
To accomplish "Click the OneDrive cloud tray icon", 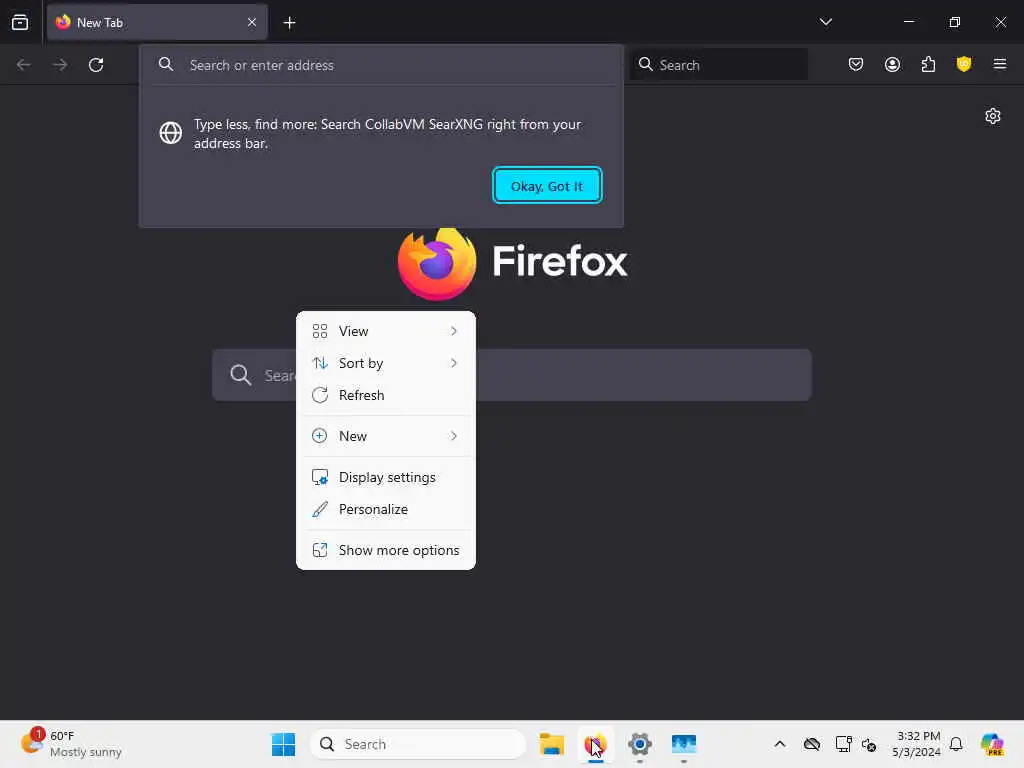I will (x=812, y=744).
